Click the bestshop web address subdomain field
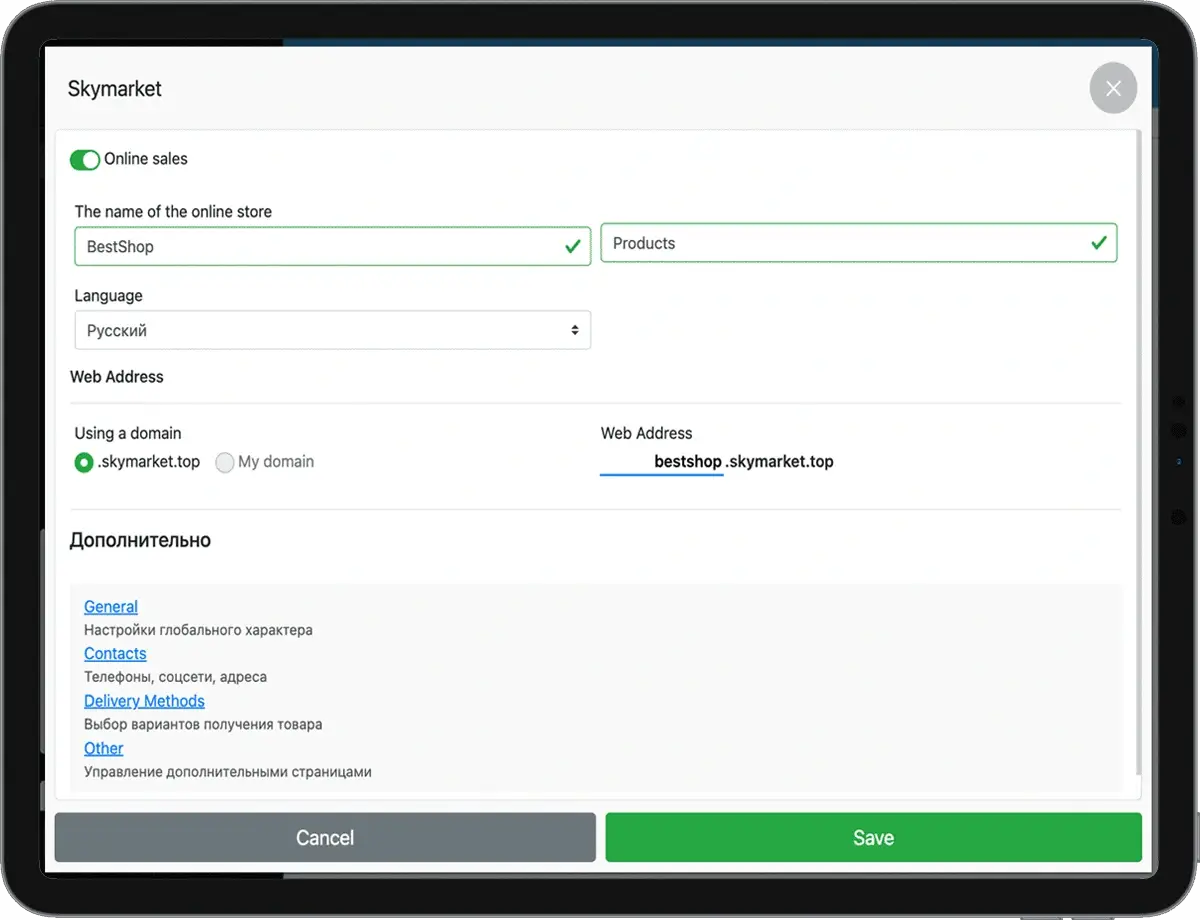The image size is (1200, 920). 662,462
